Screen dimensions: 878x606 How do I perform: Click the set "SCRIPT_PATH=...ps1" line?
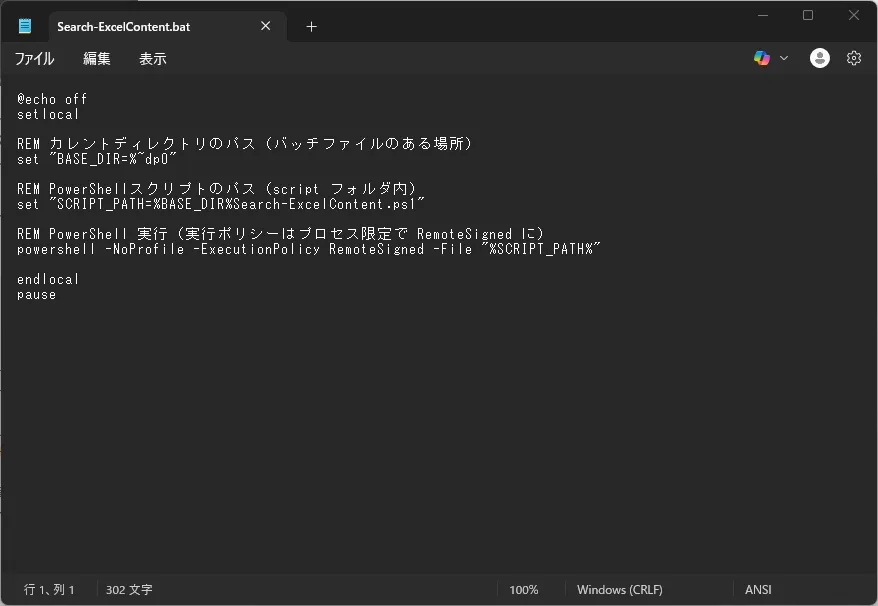[221, 204]
